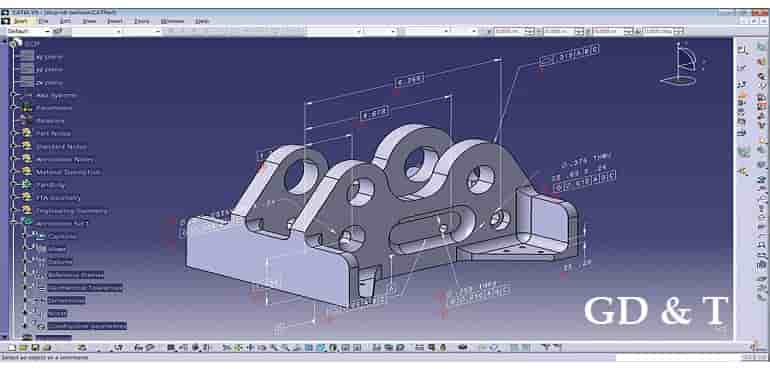This screenshot has width=770, height=370.
Task: Click the Zoom In icon
Action: pos(274,348)
